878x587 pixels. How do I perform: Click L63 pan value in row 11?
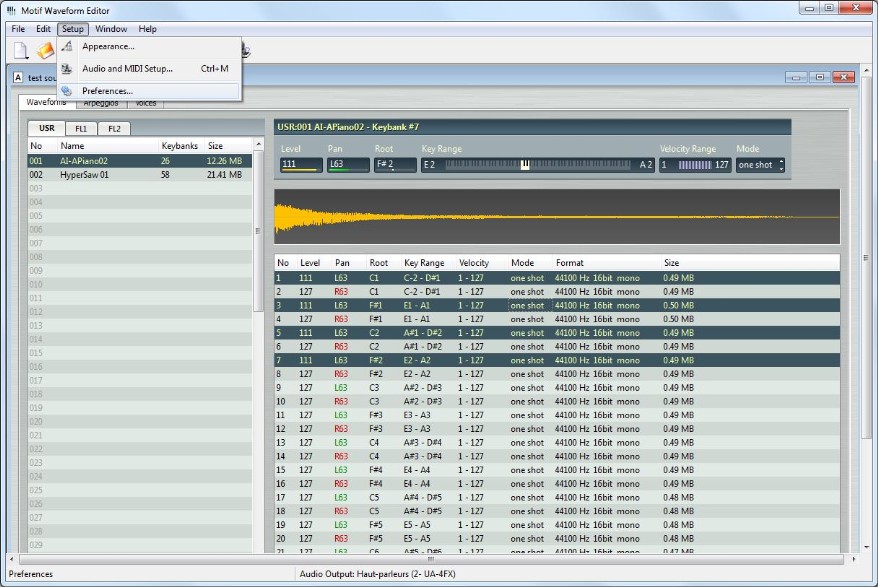click(x=341, y=415)
